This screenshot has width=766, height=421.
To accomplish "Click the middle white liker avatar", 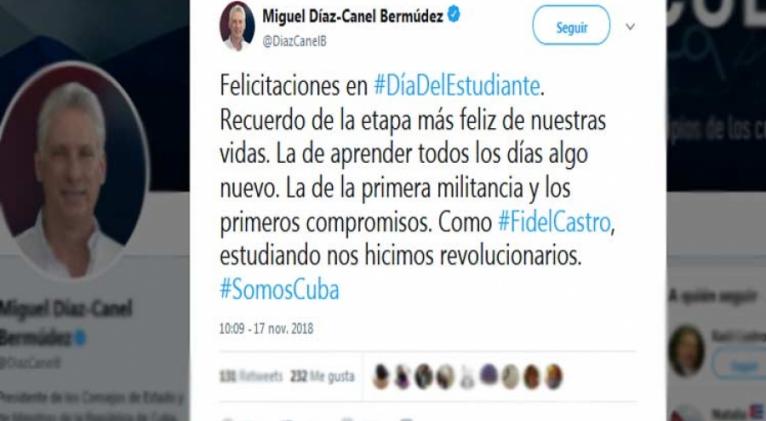I will (467, 377).
